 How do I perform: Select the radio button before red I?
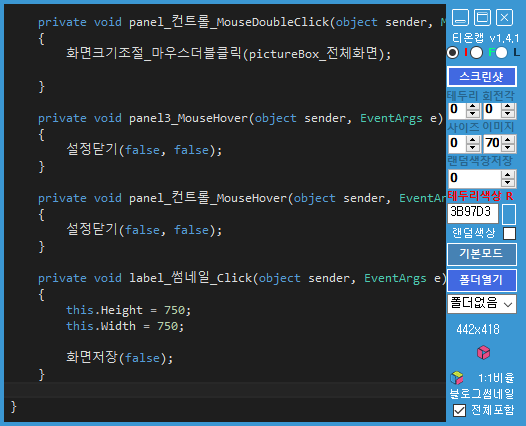453,53
